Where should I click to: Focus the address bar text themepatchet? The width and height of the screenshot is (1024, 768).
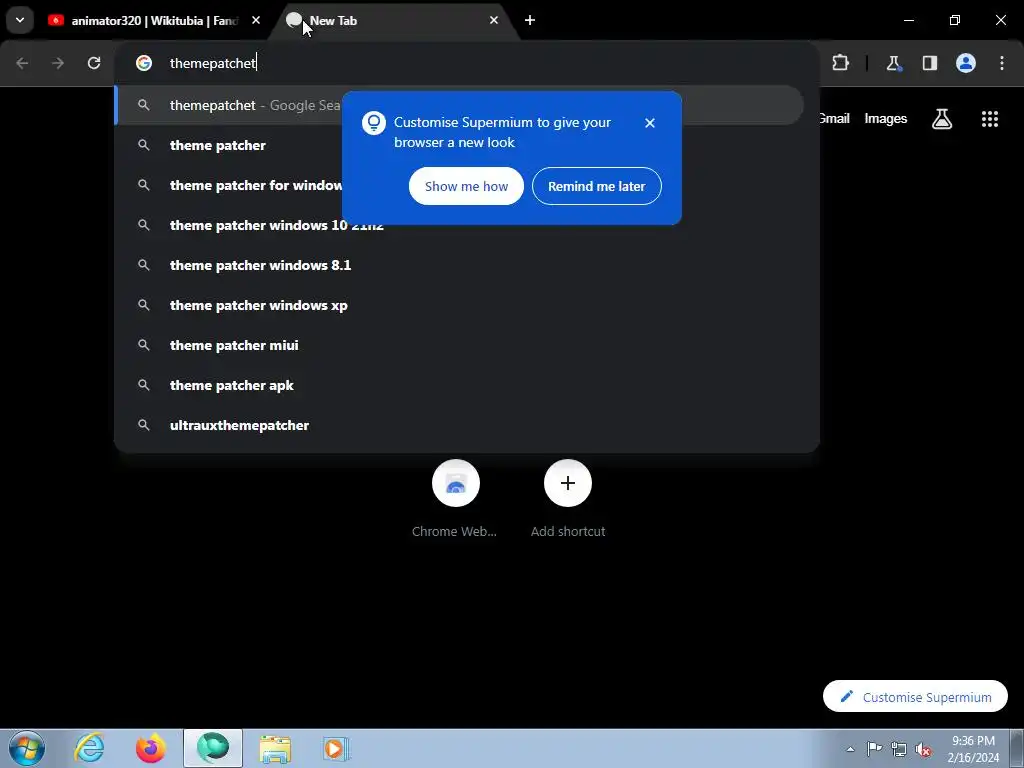coord(213,63)
